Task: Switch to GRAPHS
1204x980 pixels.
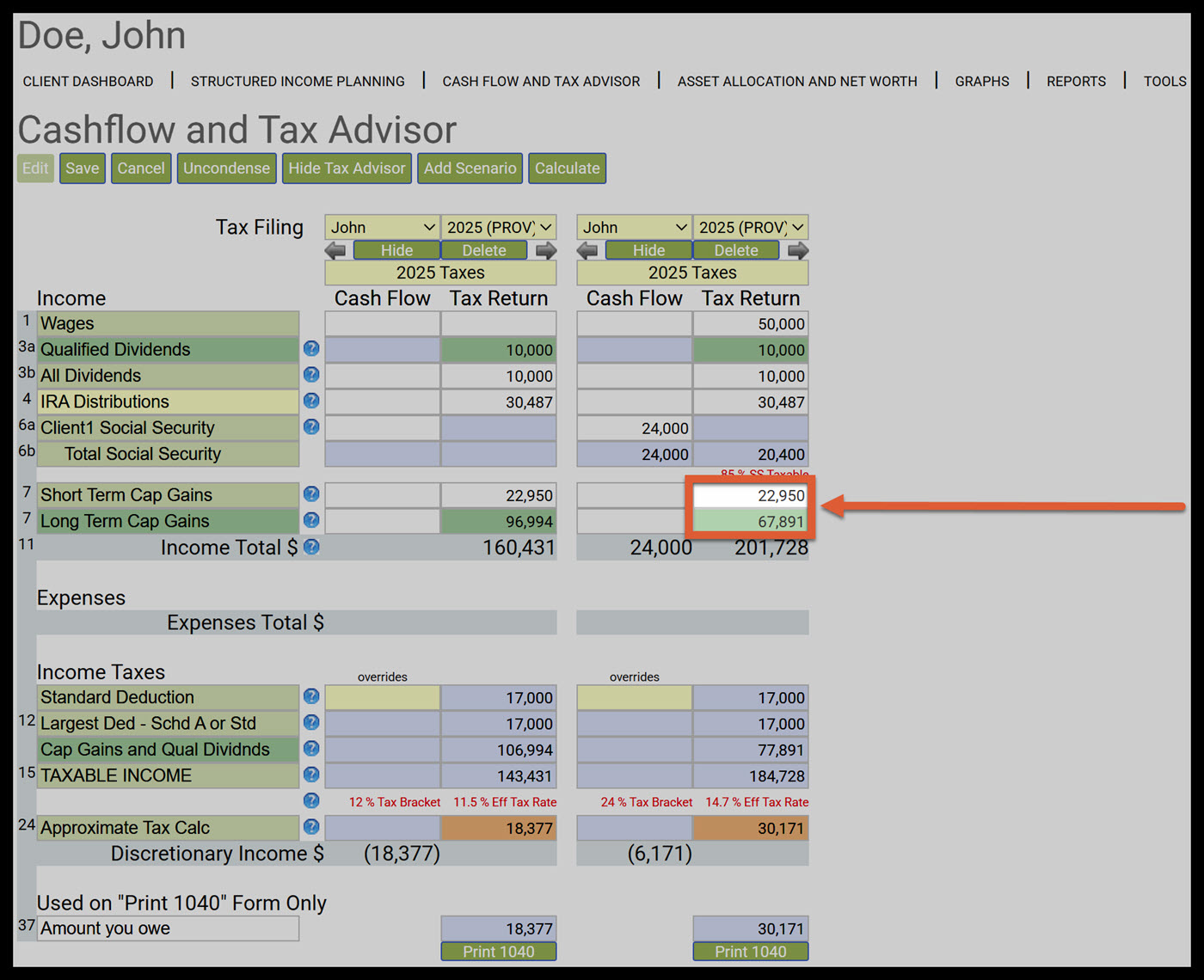Action: 982,82
